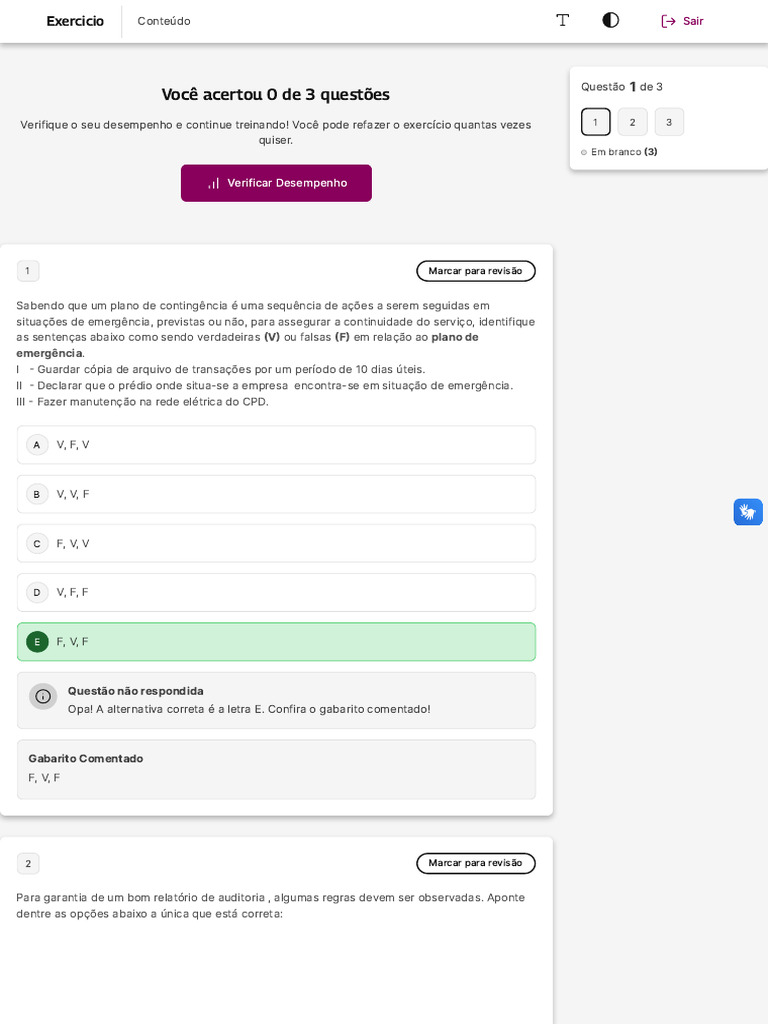Jump to question 3 in navigator
768x1024 pixels.
(x=669, y=122)
